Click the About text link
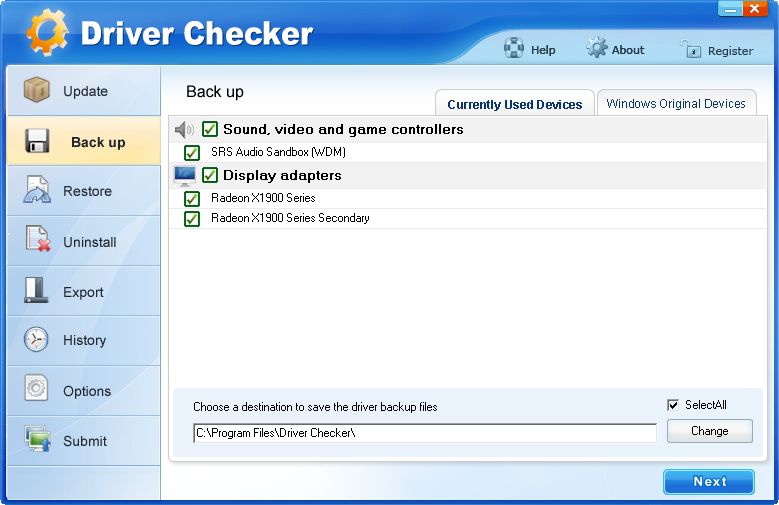 click(x=628, y=50)
